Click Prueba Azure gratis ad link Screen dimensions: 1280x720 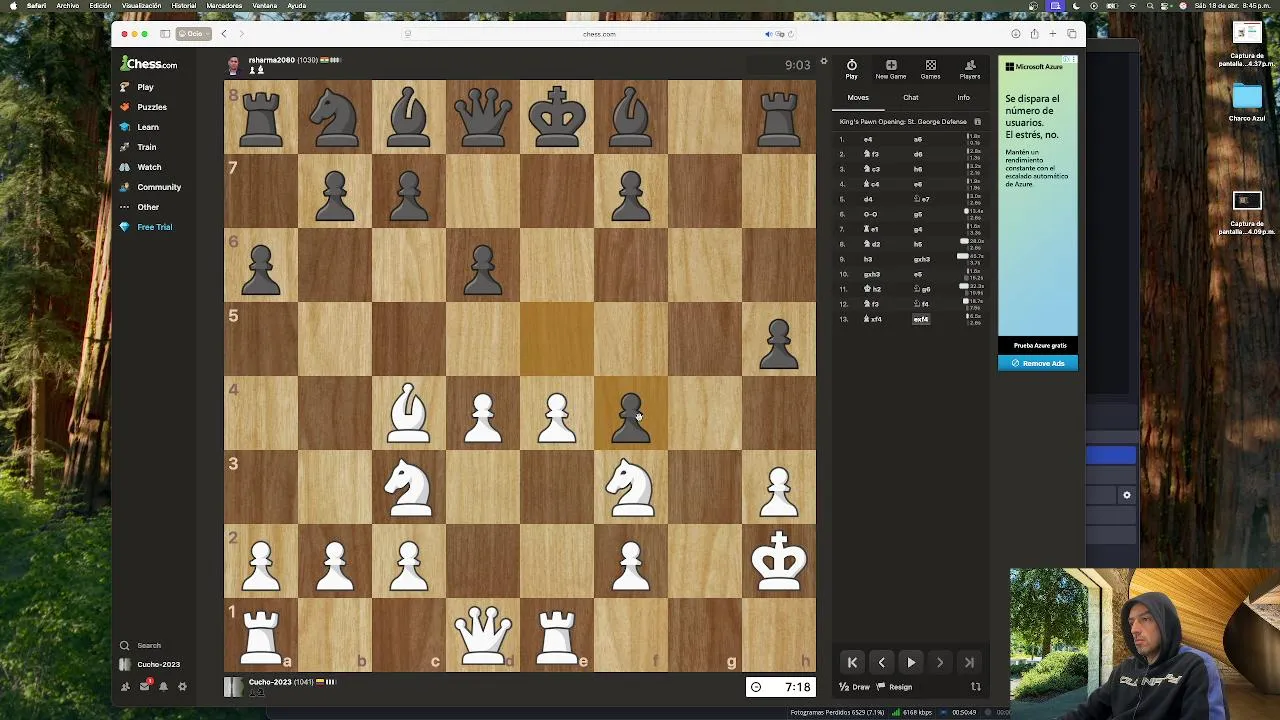point(1040,346)
